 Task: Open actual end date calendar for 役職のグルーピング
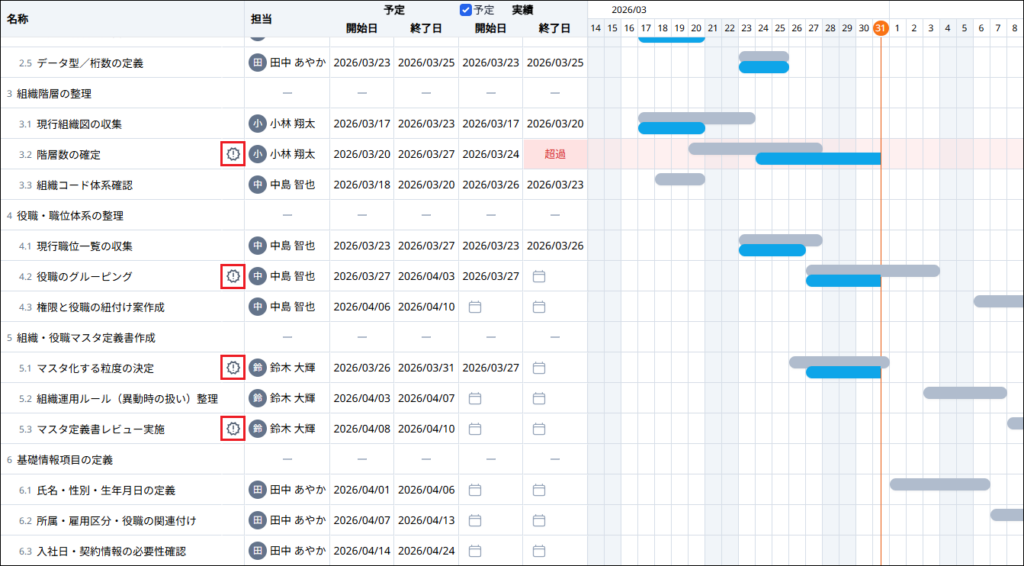[x=538, y=276]
